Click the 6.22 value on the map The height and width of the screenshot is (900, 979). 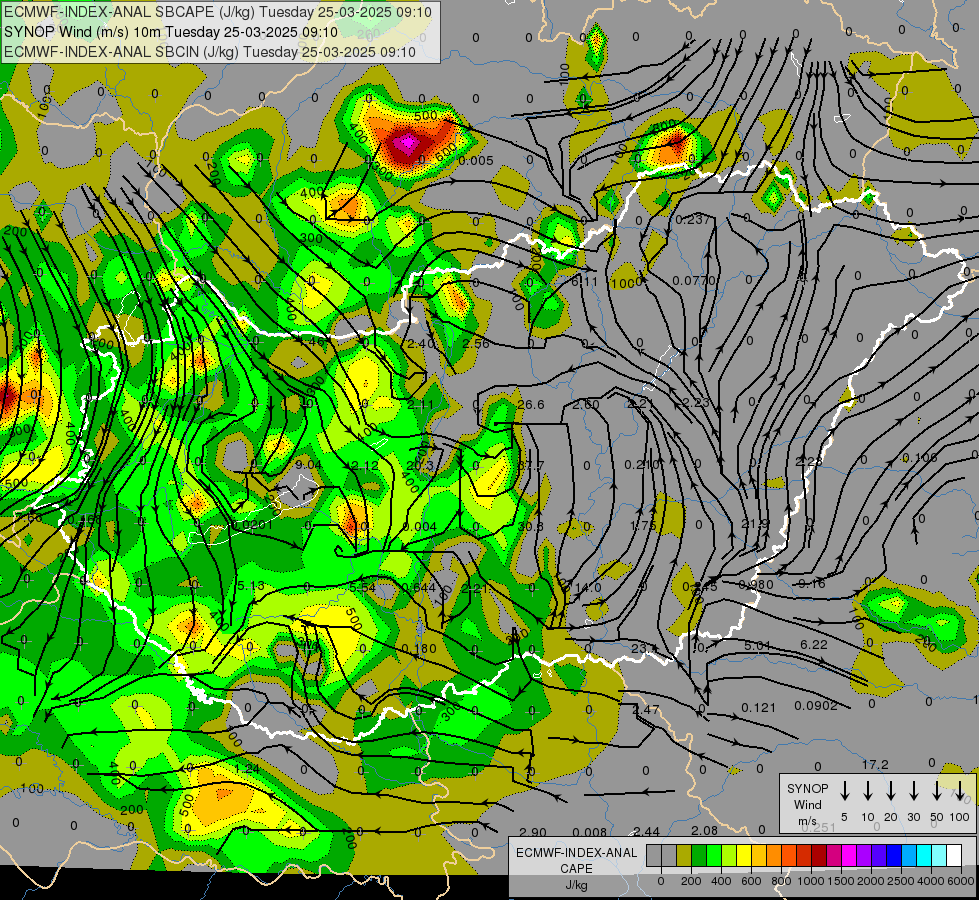coord(814,645)
